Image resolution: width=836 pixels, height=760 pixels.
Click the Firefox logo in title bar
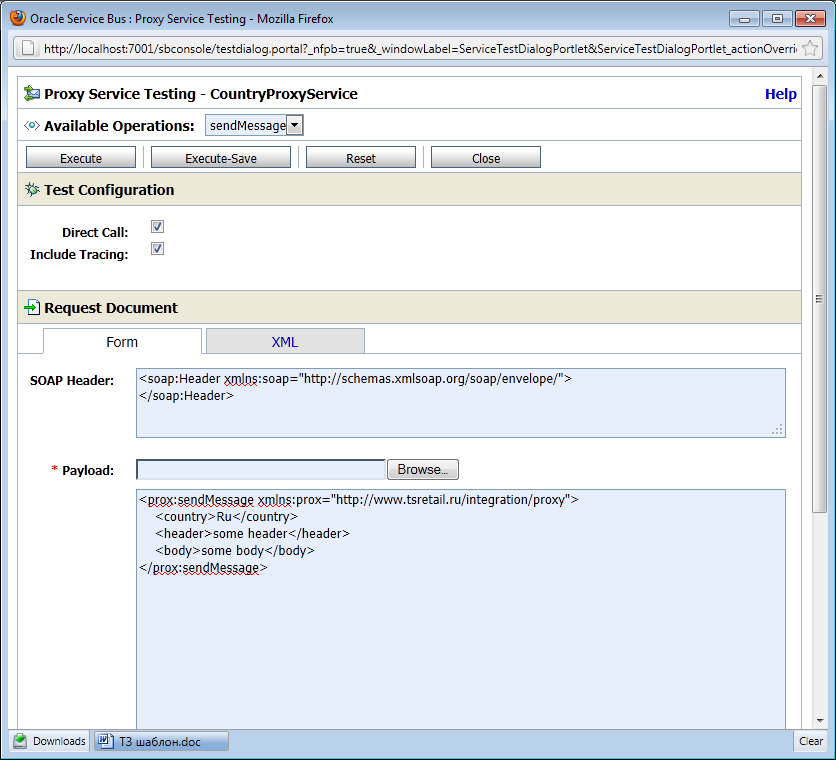click(x=18, y=18)
